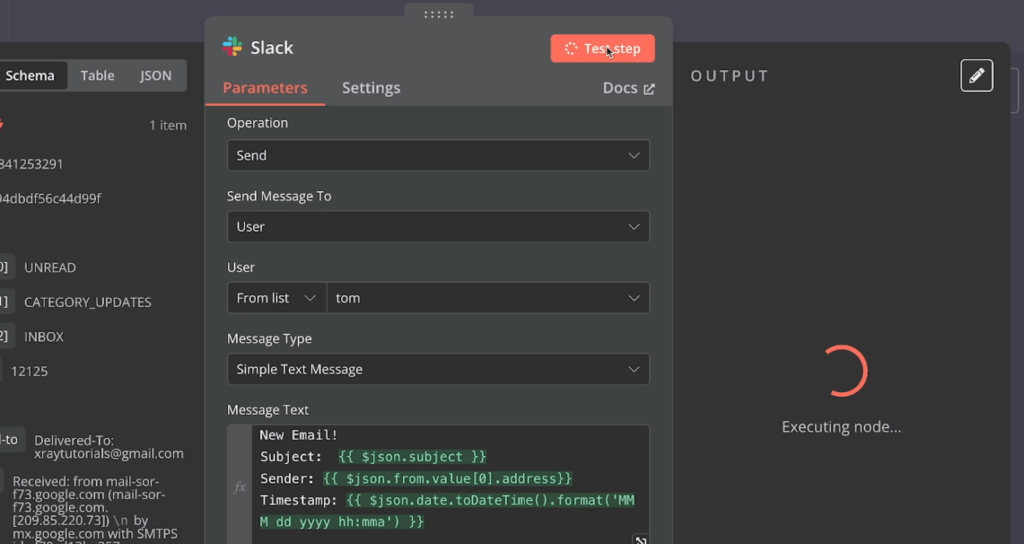Select the INBOX schema item
This screenshot has height=544, width=1024.
(x=44, y=337)
